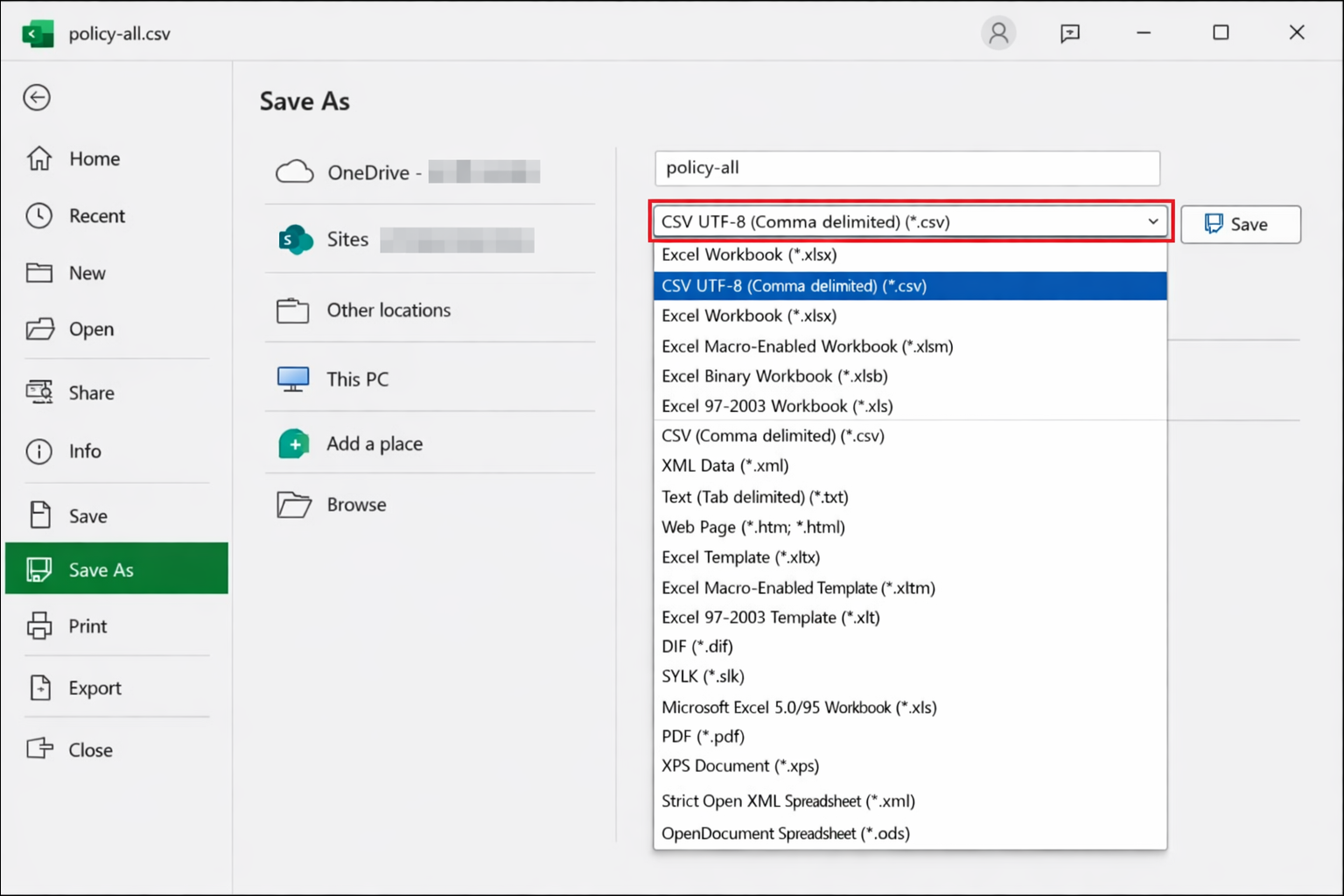
Task: Open Recent using the clock icon
Action: click(x=39, y=215)
